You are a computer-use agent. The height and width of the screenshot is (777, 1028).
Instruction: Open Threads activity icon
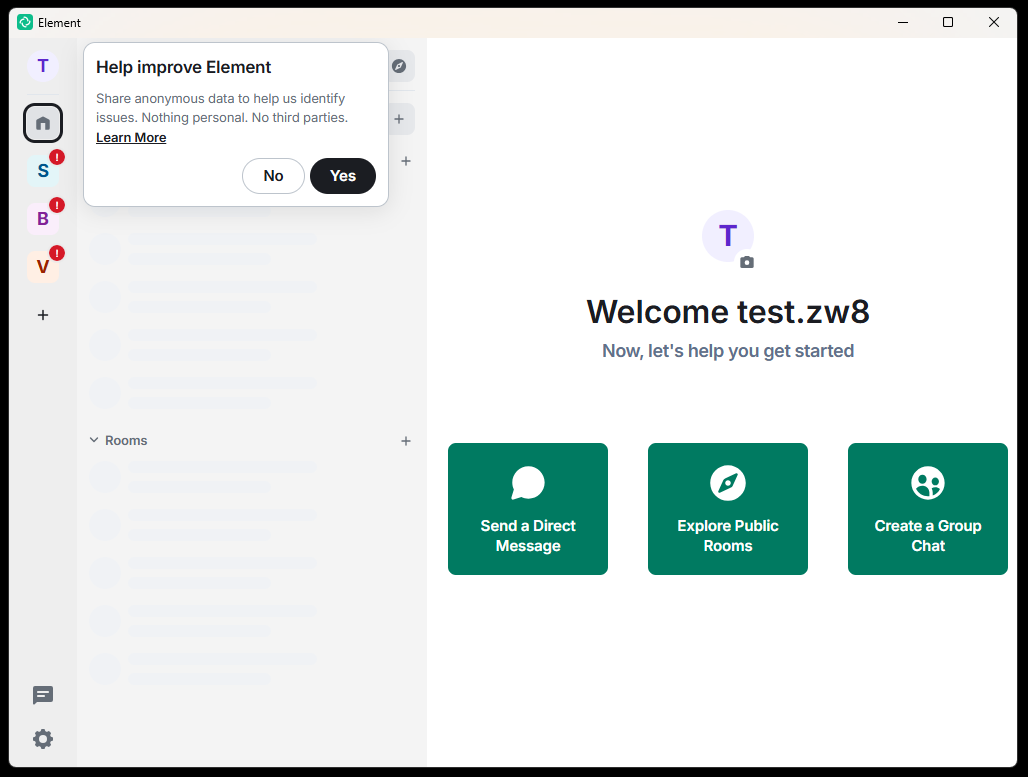coord(43,695)
